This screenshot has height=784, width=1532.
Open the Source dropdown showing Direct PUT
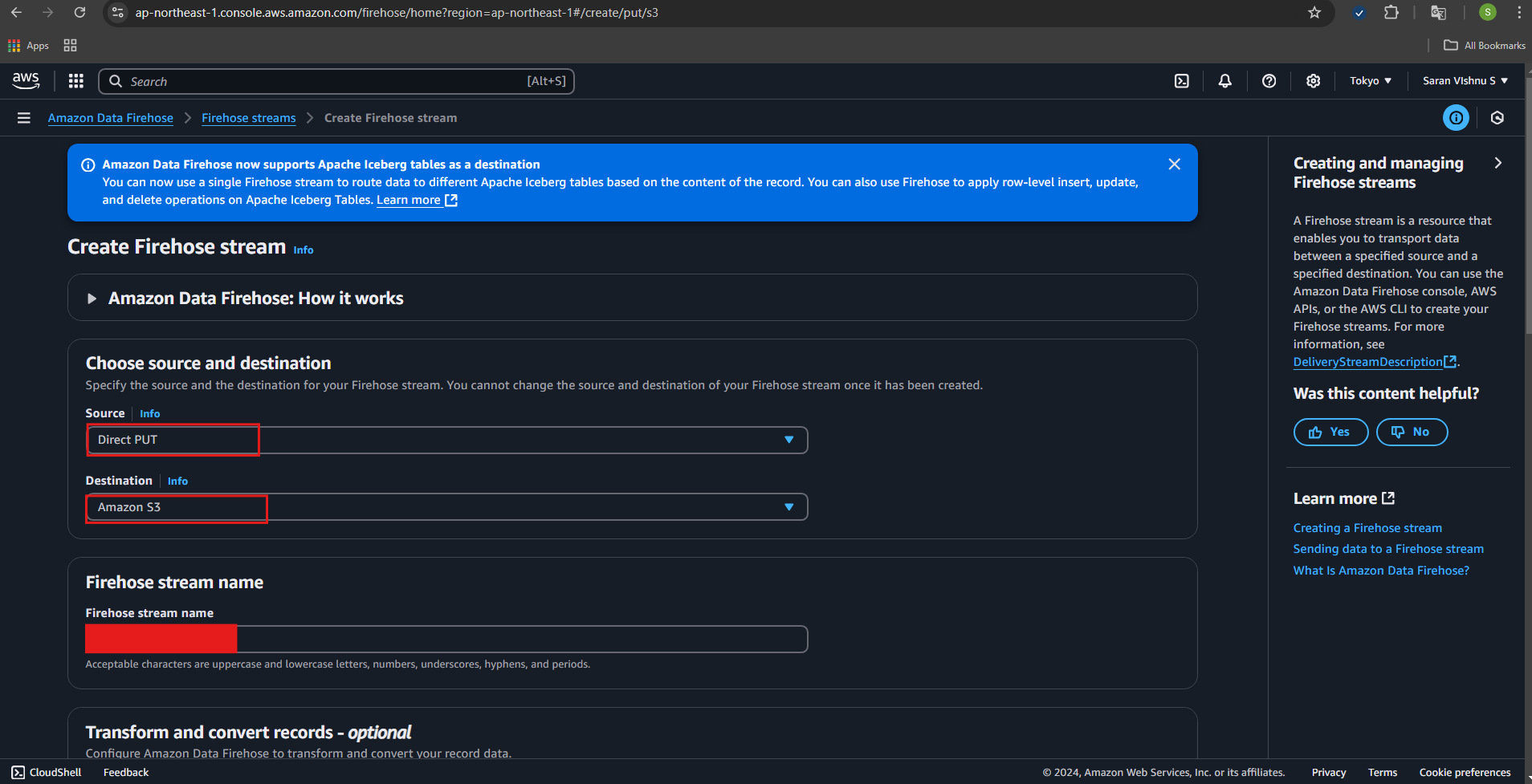tap(446, 440)
